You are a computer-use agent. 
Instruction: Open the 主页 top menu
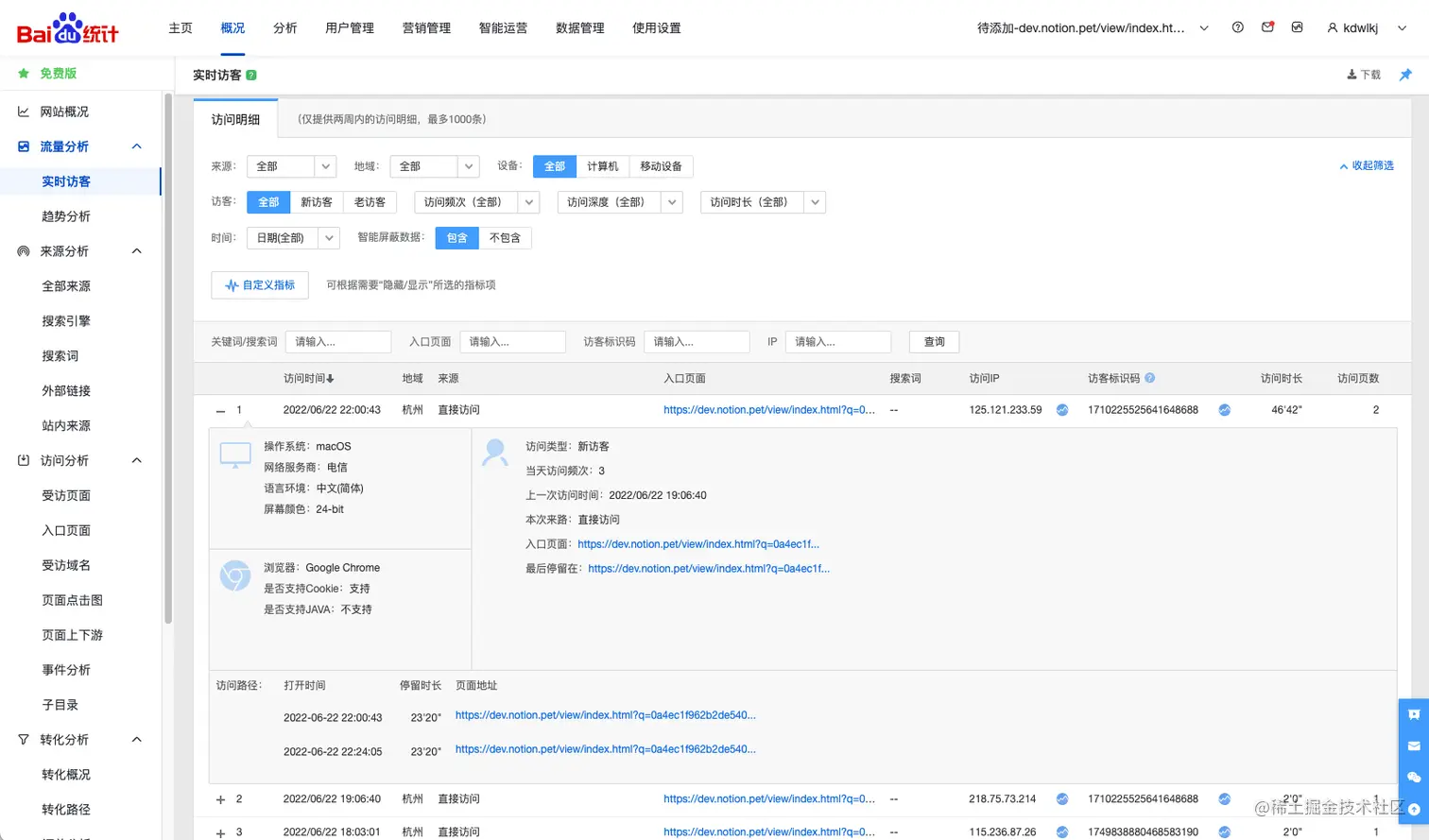181,28
